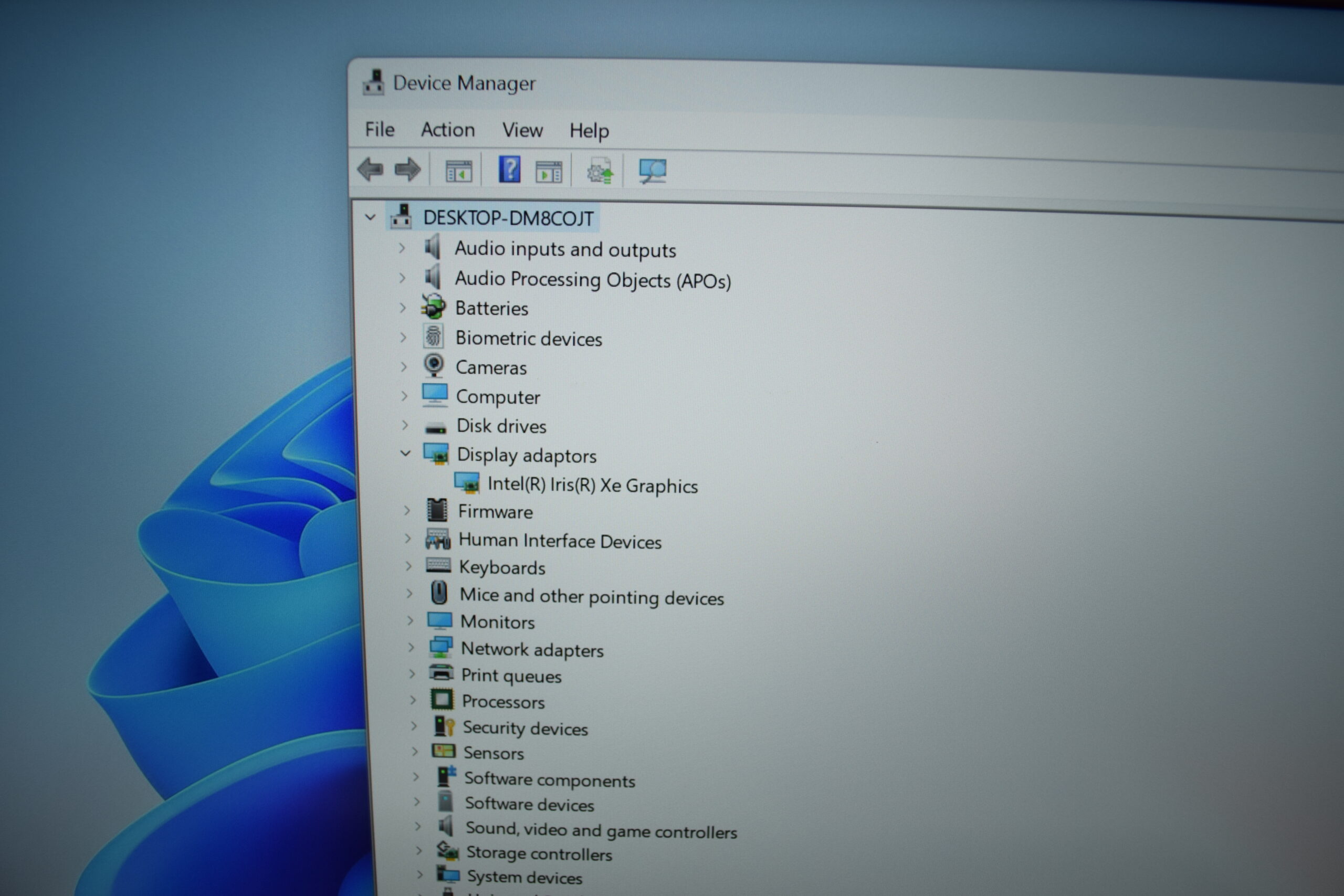Image resolution: width=1344 pixels, height=896 pixels.
Task: Click Scan for hardware changes toolbar icon
Action: (652, 171)
